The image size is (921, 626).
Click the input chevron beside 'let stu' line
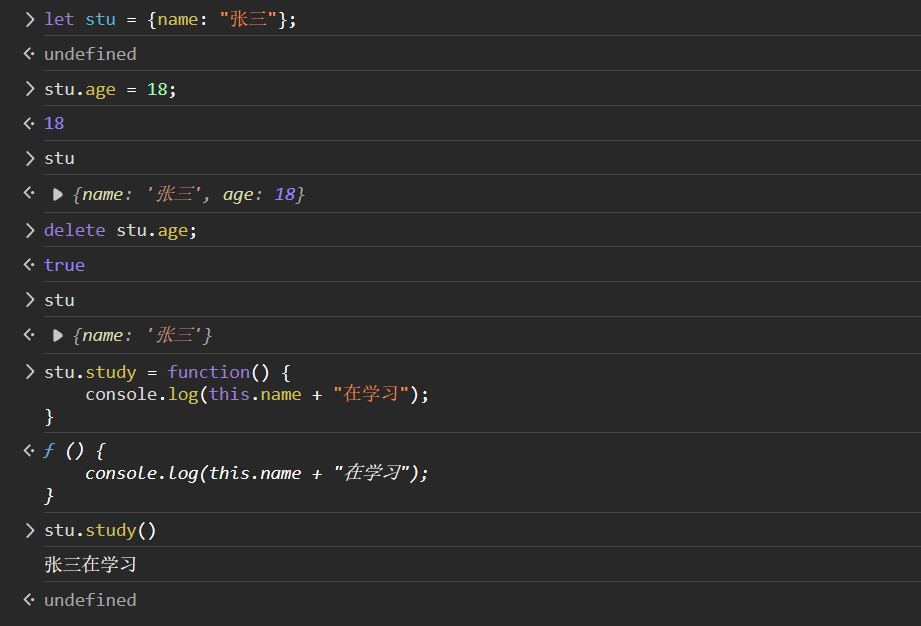29,20
